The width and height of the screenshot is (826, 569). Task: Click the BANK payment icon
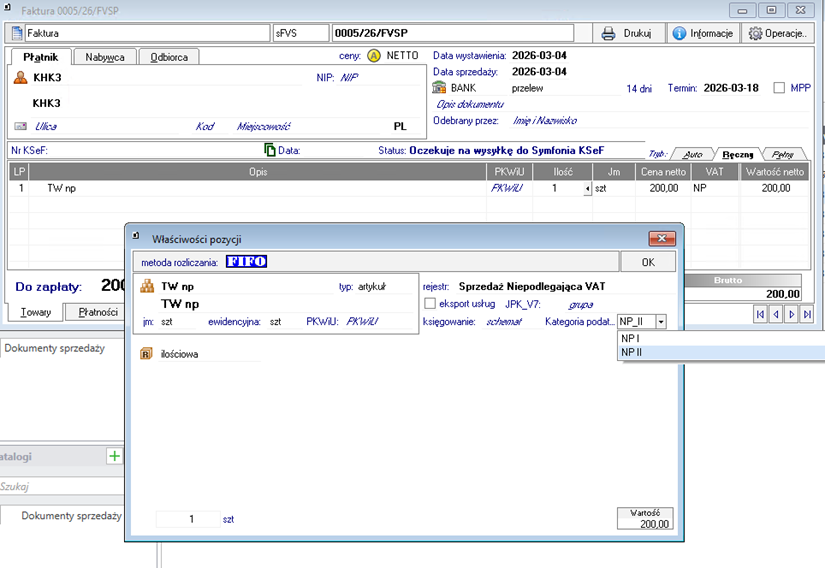440,88
